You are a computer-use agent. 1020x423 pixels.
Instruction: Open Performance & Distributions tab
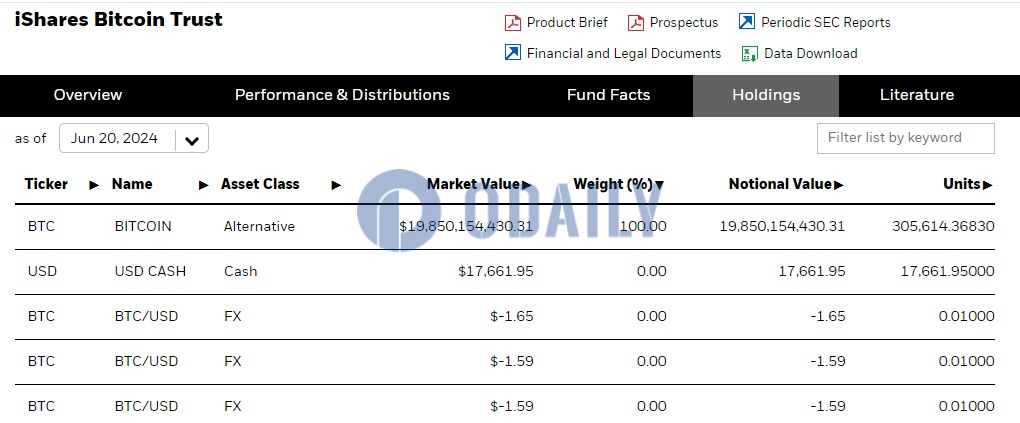click(x=342, y=95)
